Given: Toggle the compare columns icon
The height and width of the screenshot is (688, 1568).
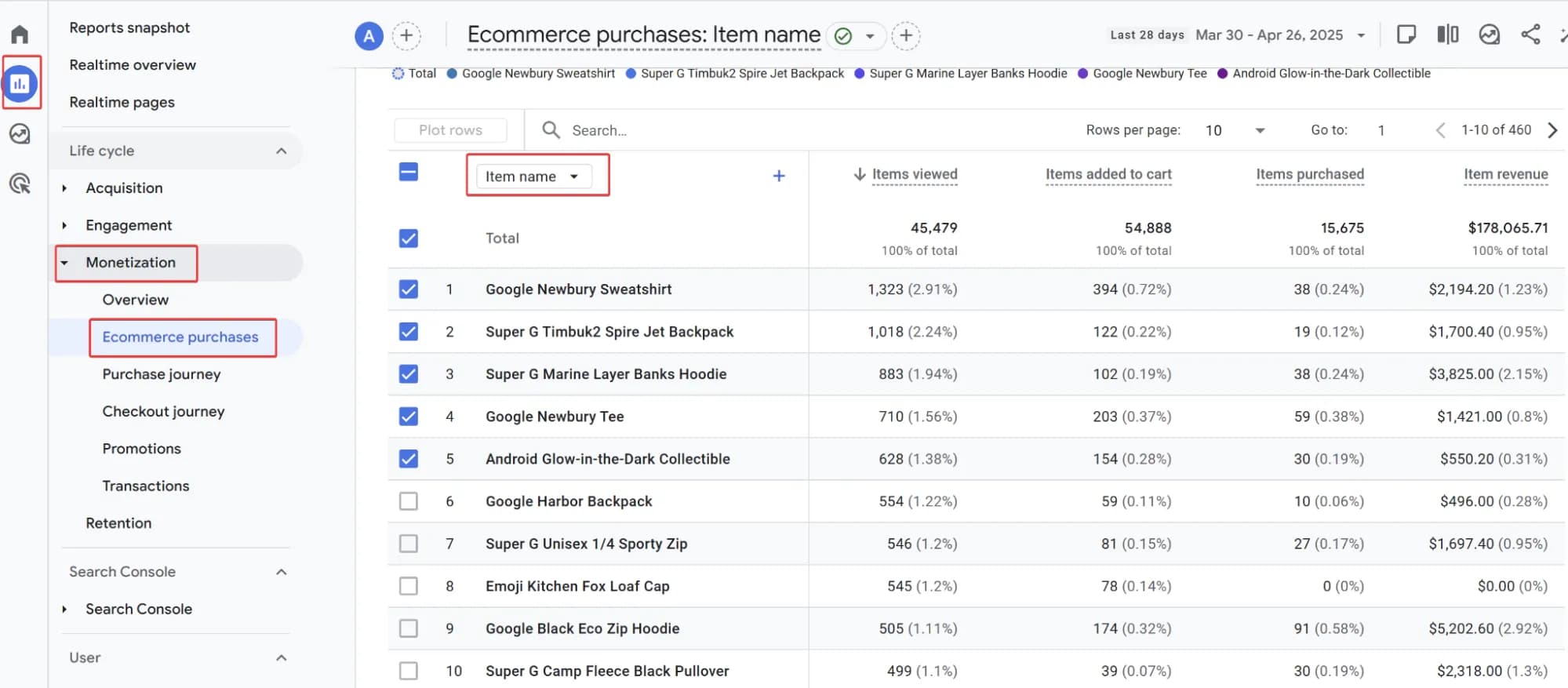Looking at the screenshot, I should pyautogui.click(x=1448, y=35).
